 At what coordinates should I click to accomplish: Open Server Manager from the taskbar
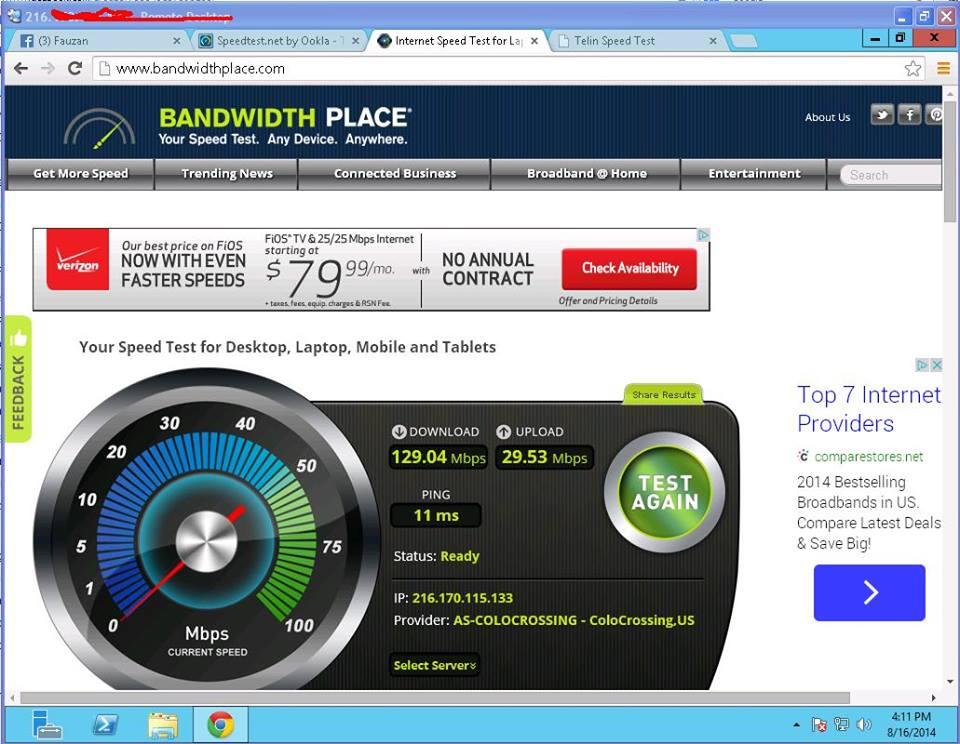click(x=47, y=725)
